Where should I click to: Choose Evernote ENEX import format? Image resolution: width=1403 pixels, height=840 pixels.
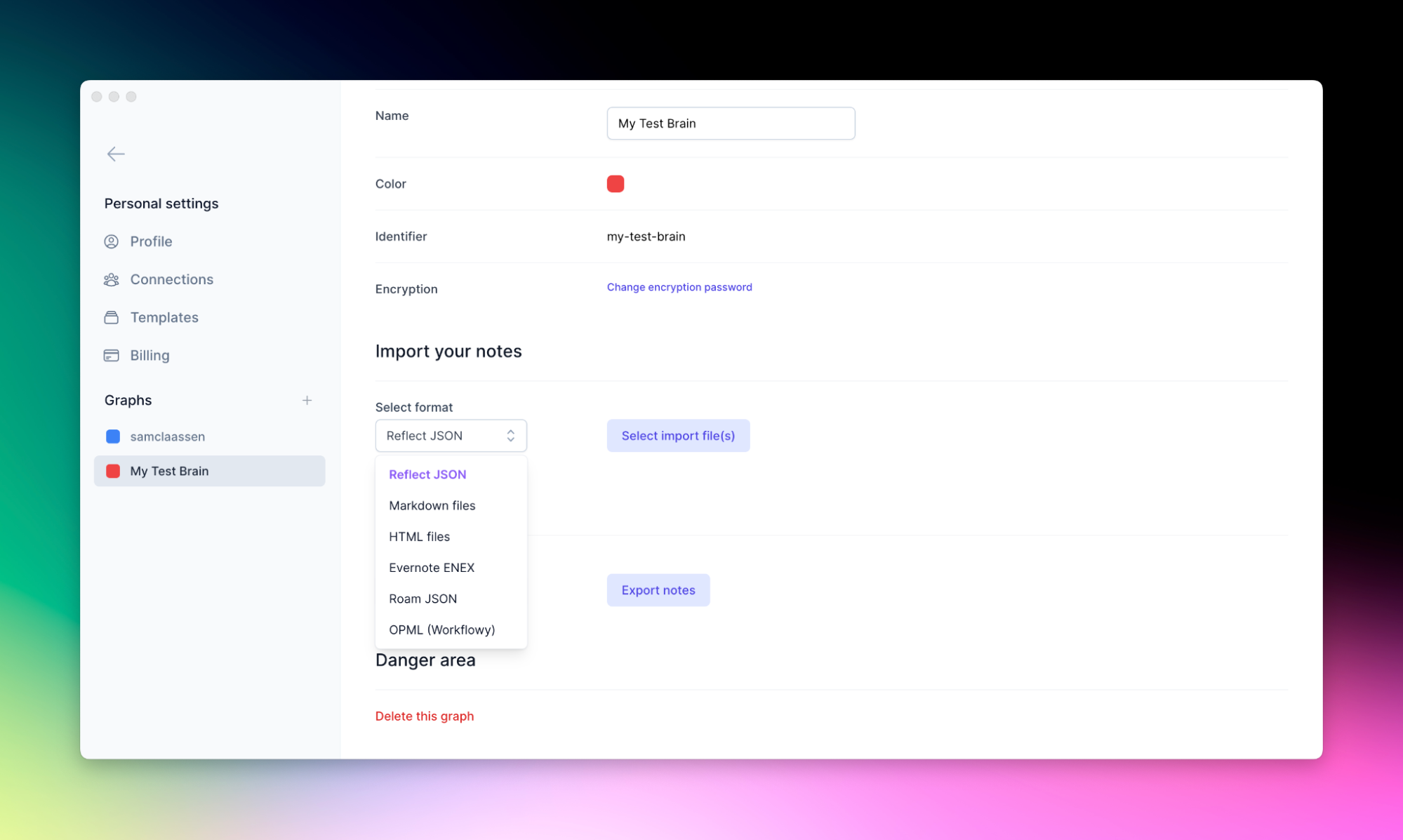pos(431,567)
